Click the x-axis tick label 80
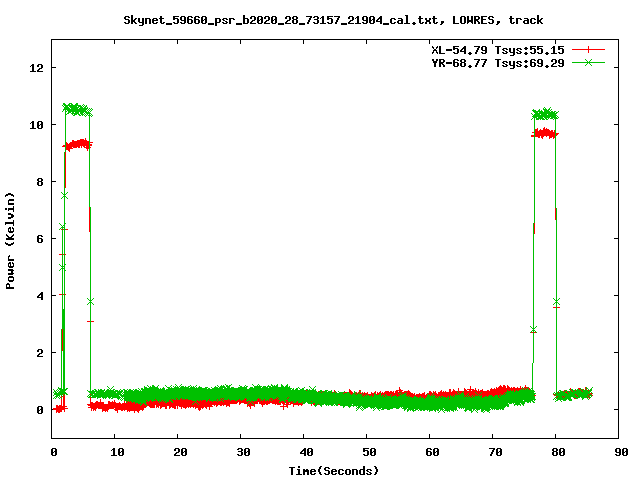The image size is (640, 480). pos(558,452)
